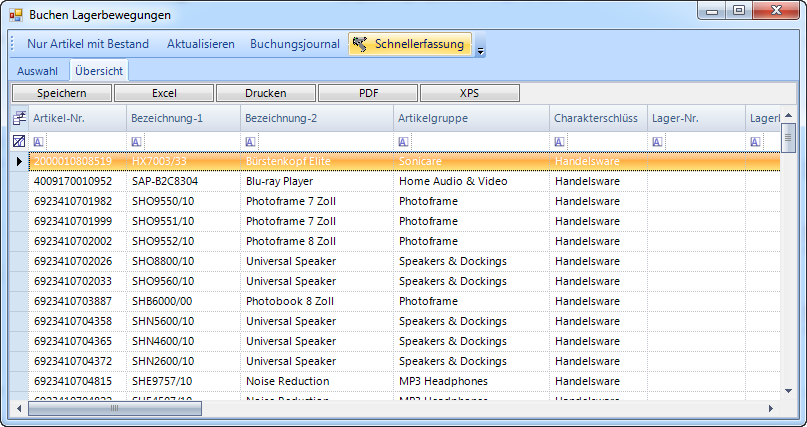Switch to the Auswahl tab
This screenshot has width=807, height=427.
(37, 71)
